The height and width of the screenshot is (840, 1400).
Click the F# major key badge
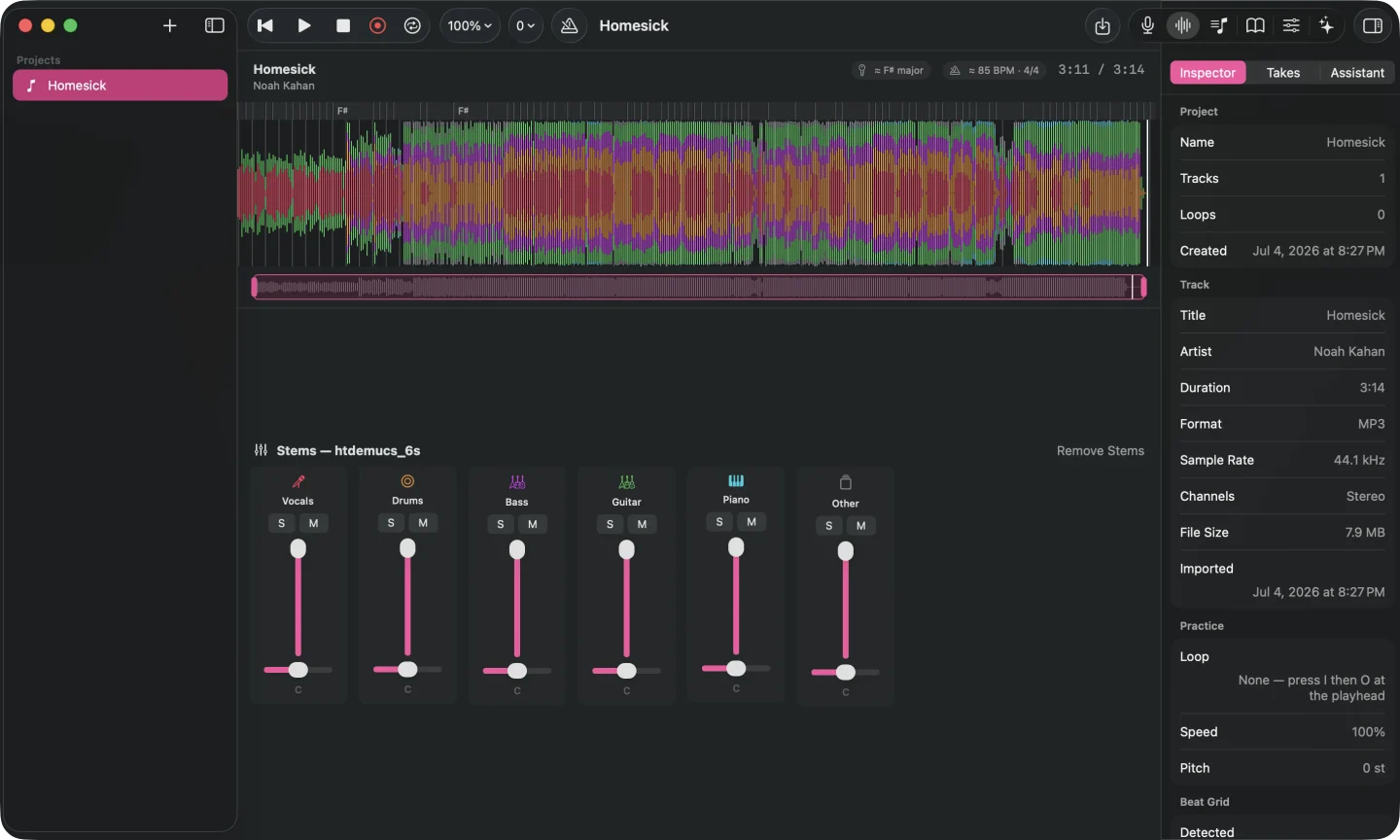click(892, 70)
